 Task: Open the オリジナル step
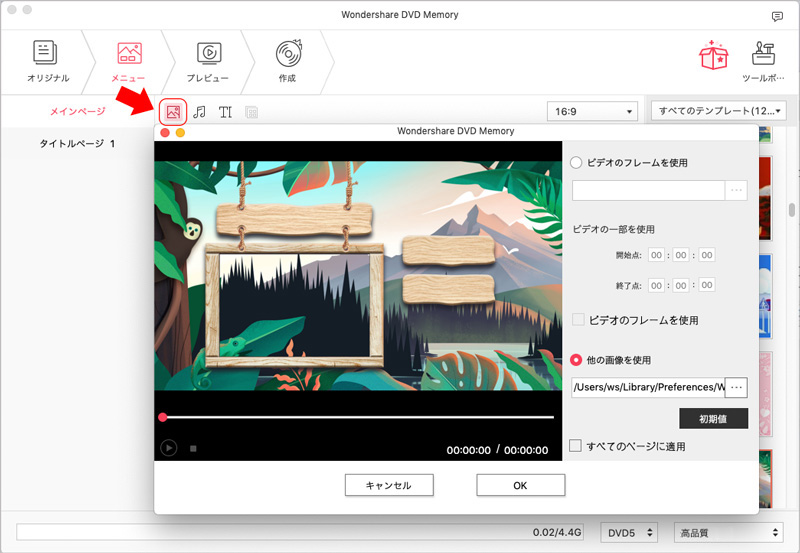click(48, 62)
